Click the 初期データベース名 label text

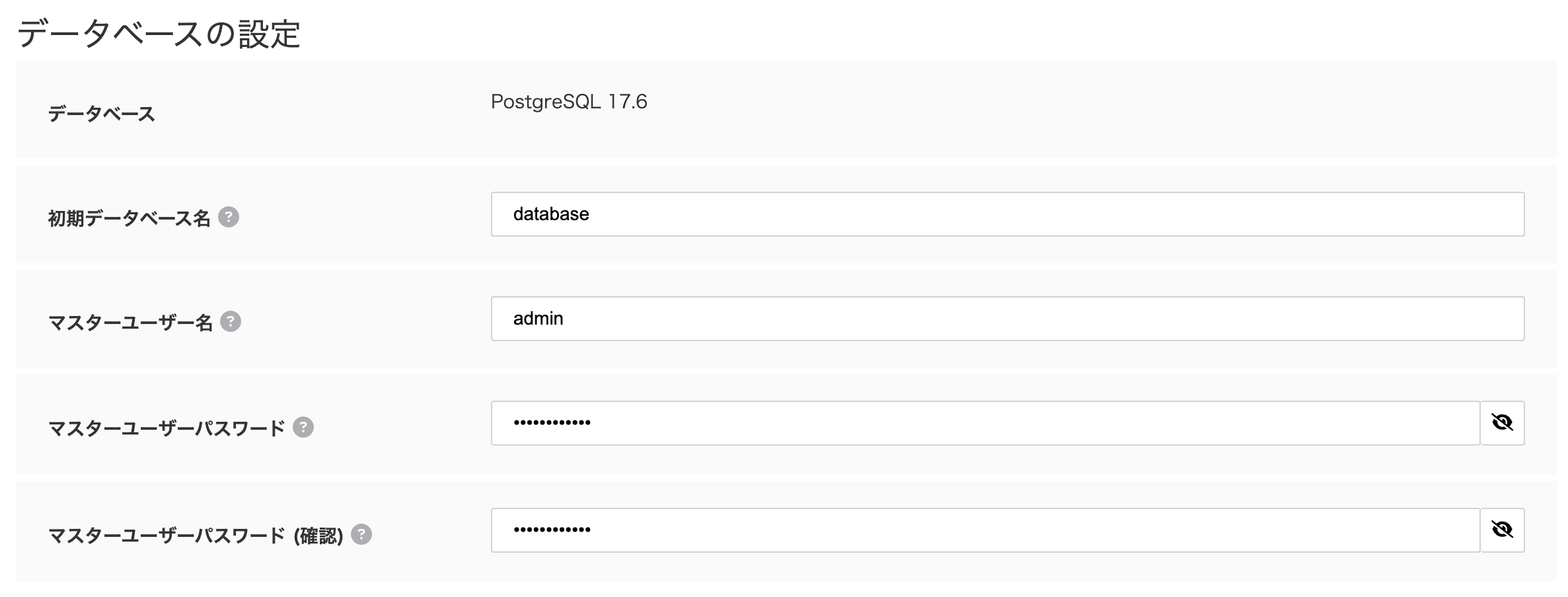[129, 218]
